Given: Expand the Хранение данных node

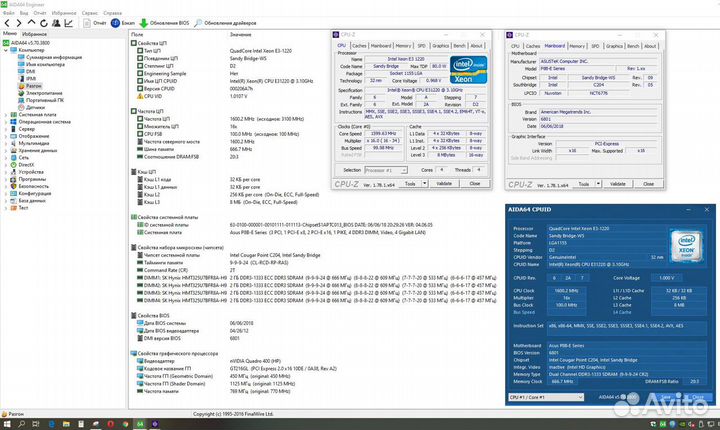Looking at the screenshot, I should click(6, 150).
